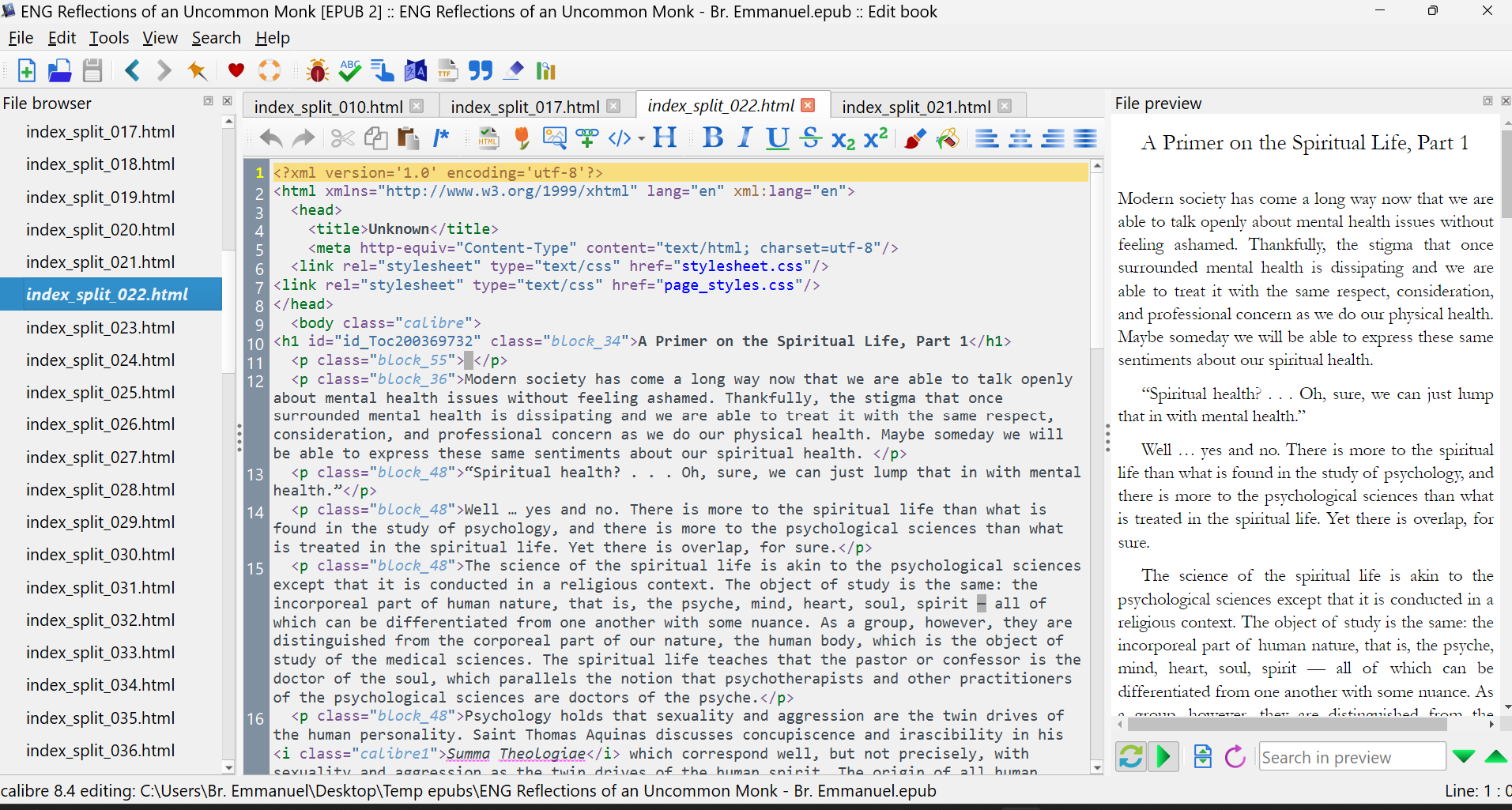Toggle underline formatting
1512x810 pixels.
click(x=778, y=138)
